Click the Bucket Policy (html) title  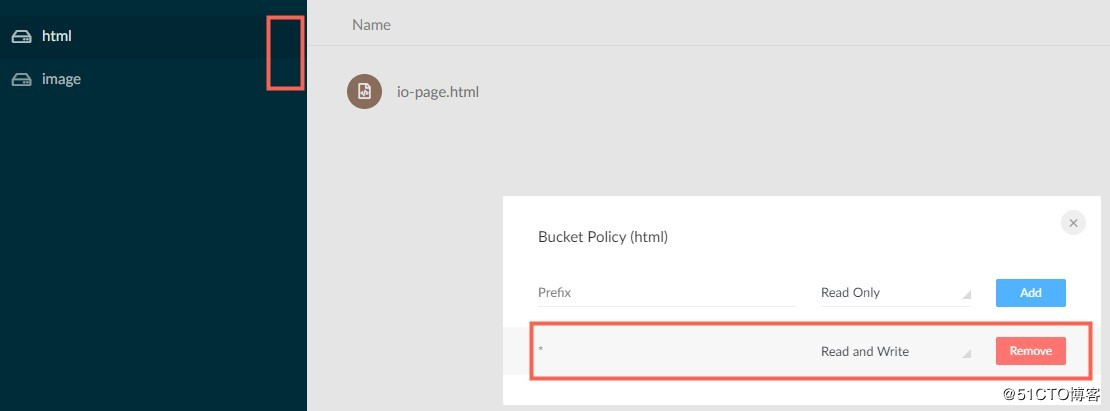point(602,237)
